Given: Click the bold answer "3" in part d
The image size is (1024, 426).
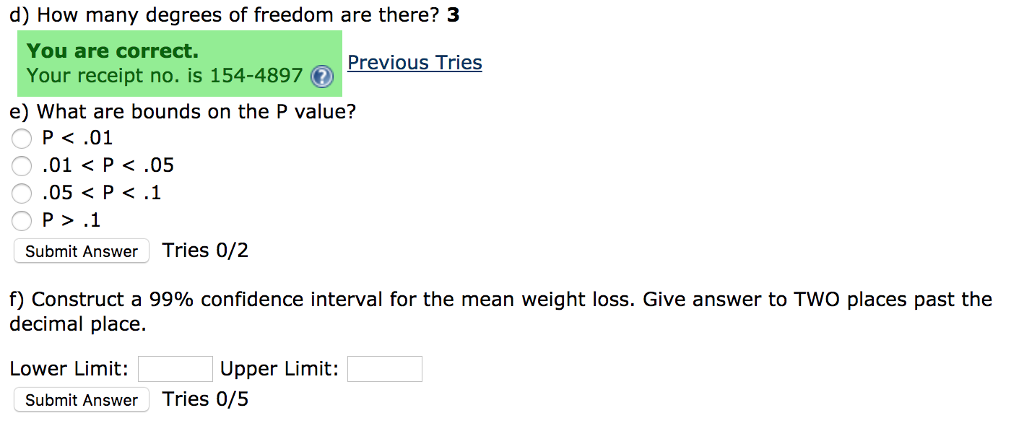Looking at the screenshot, I should coord(453,16).
